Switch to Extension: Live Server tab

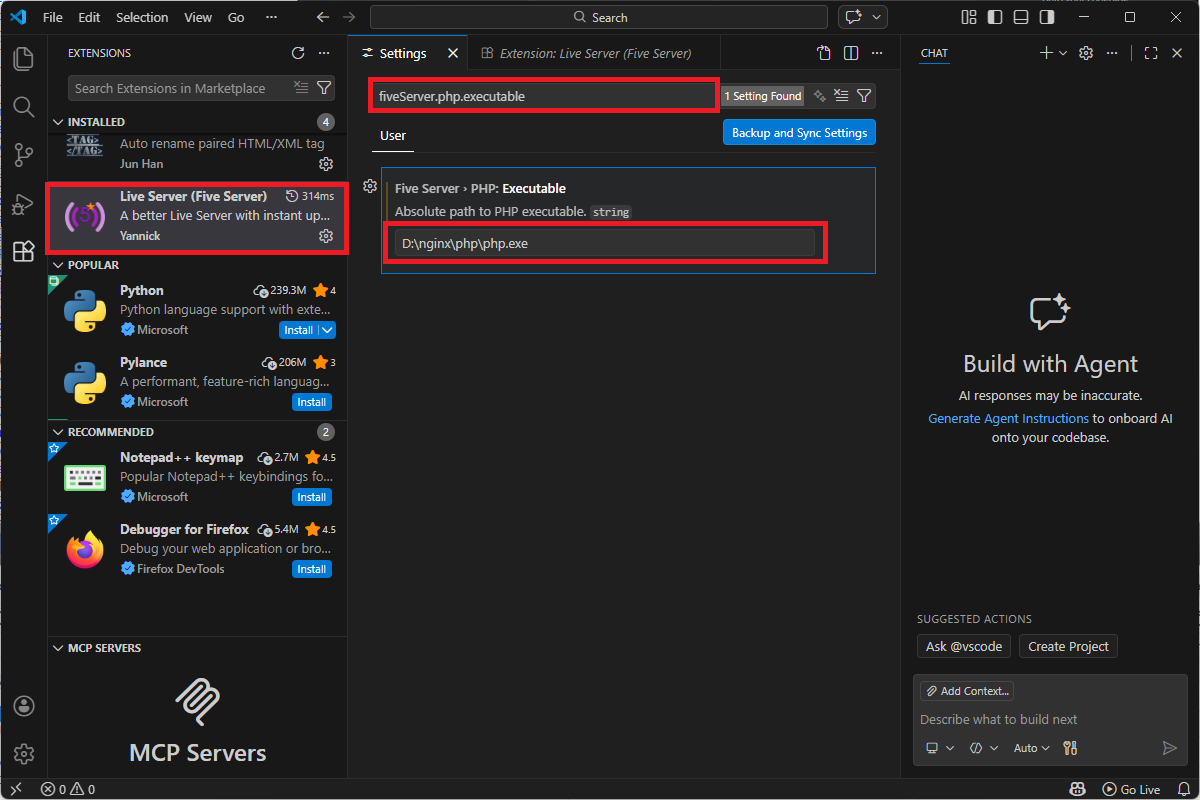[x=588, y=53]
